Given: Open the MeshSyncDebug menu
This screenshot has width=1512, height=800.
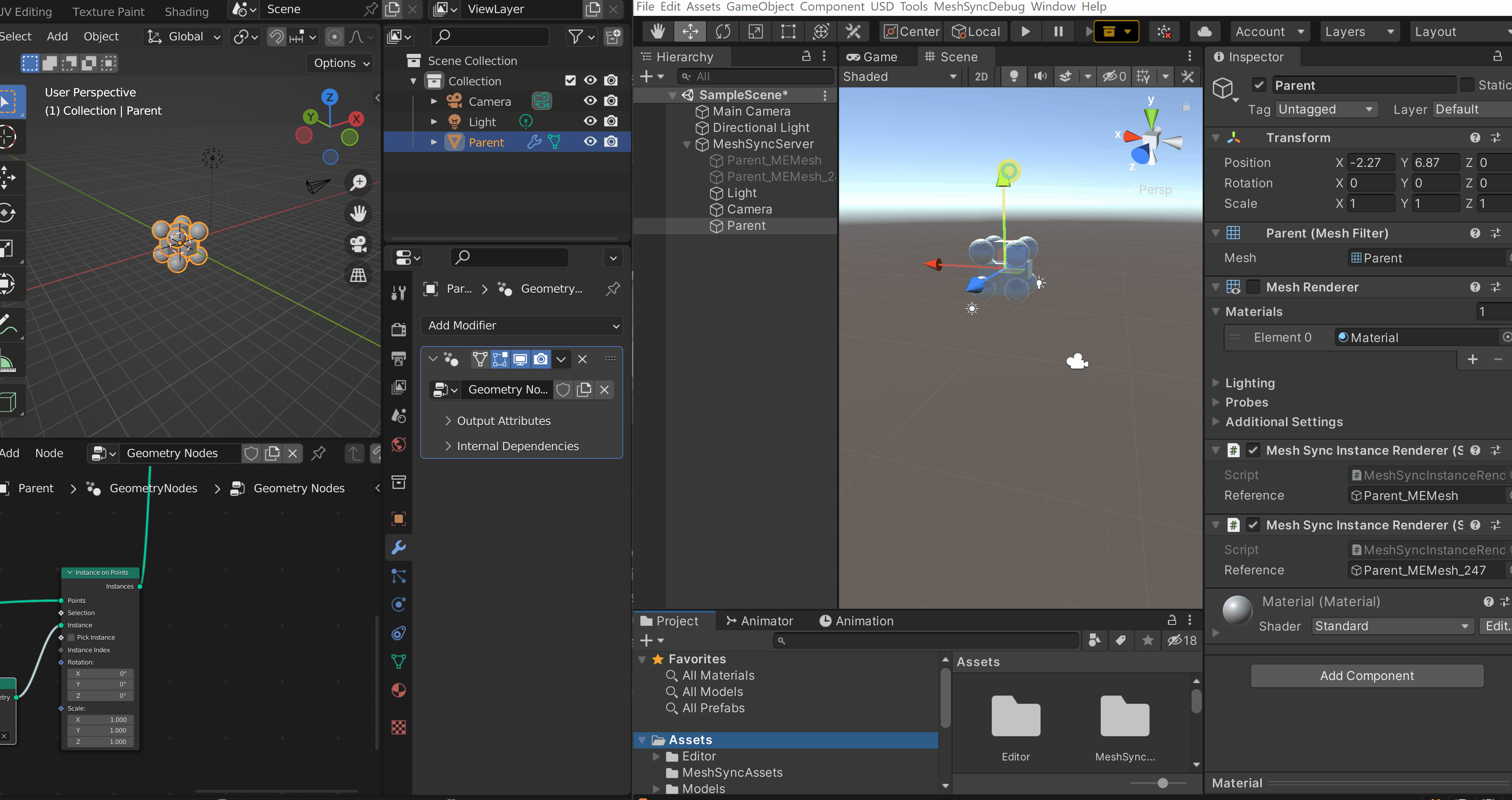Looking at the screenshot, I should pyautogui.click(x=979, y=7).
